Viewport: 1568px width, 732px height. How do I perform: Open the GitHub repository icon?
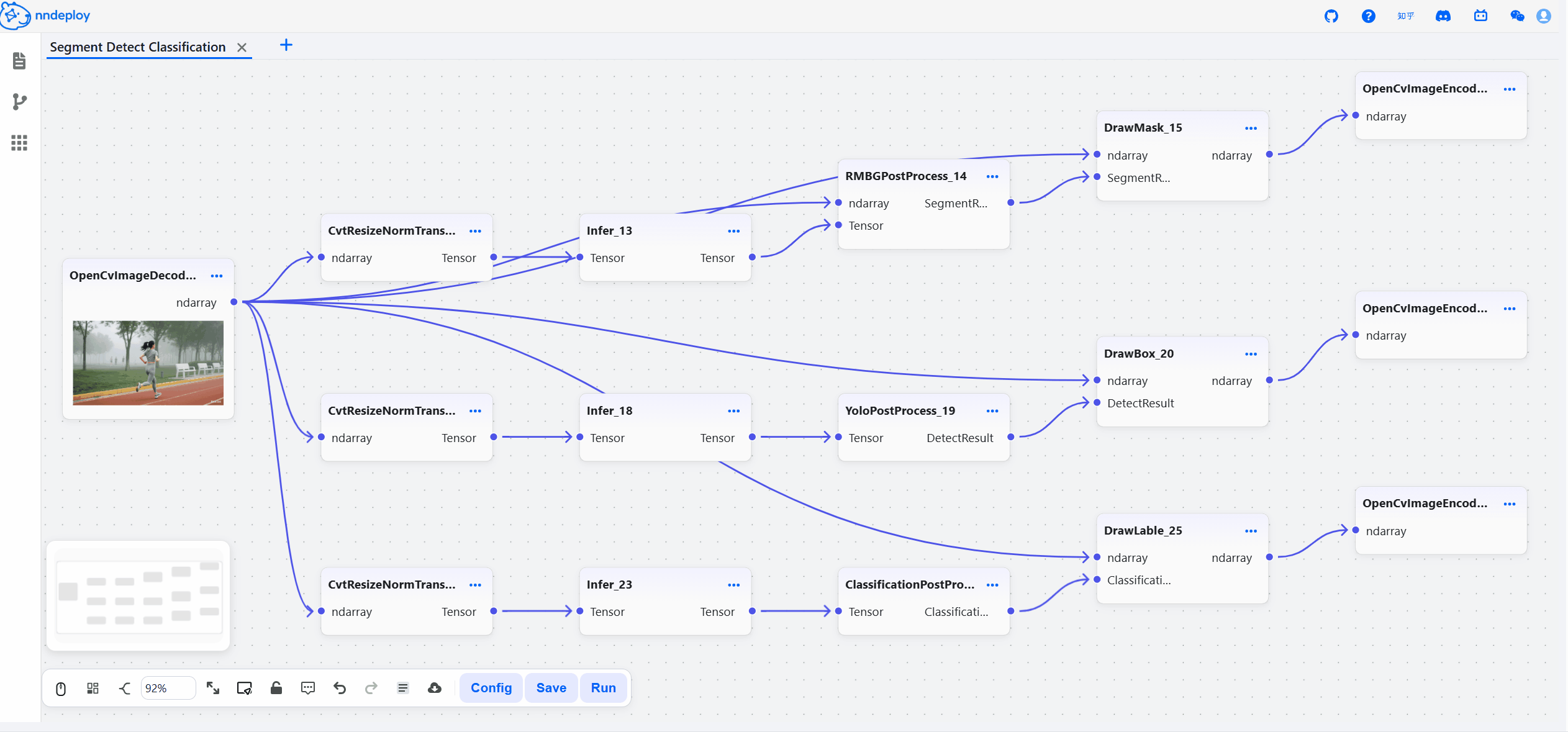(x=1331, y=16)
